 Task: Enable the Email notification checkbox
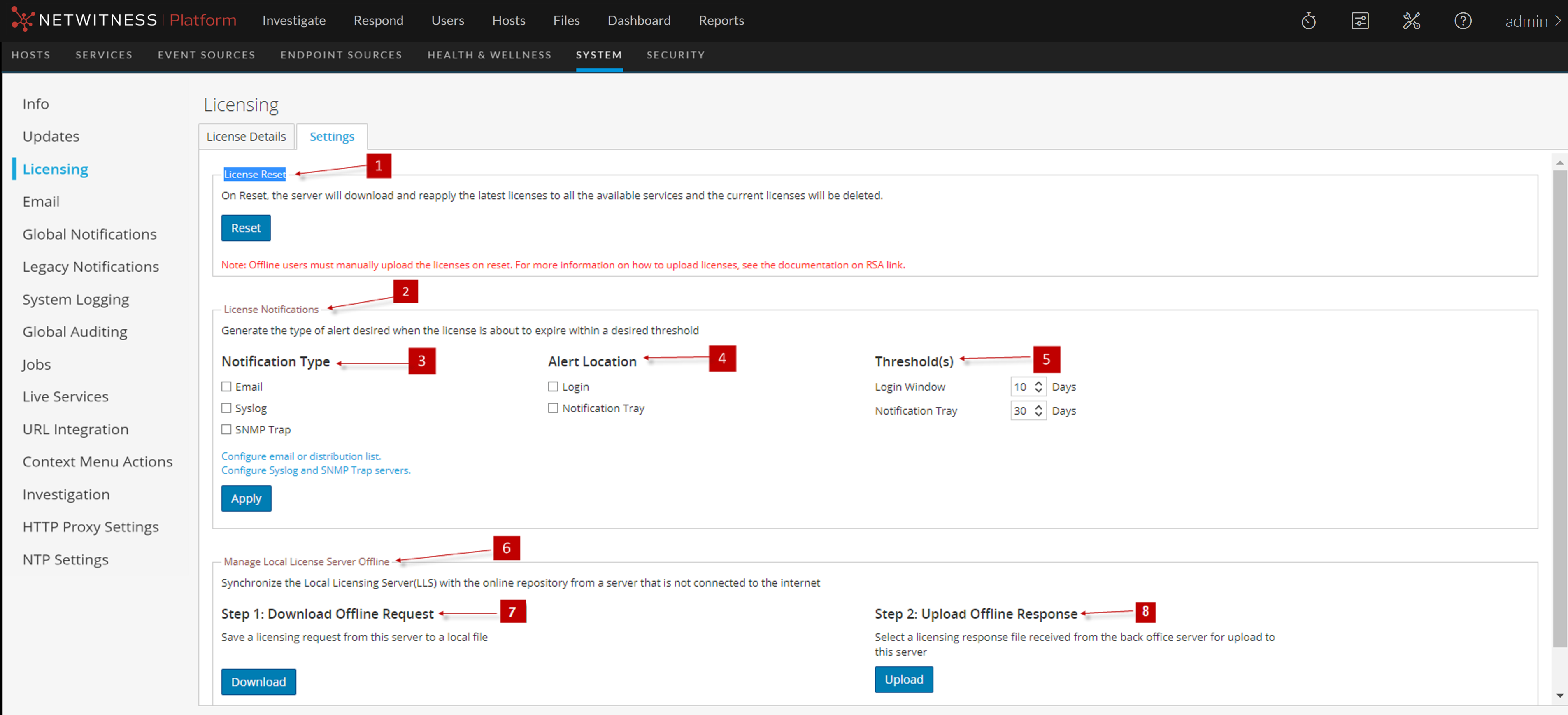pos(226,387)
